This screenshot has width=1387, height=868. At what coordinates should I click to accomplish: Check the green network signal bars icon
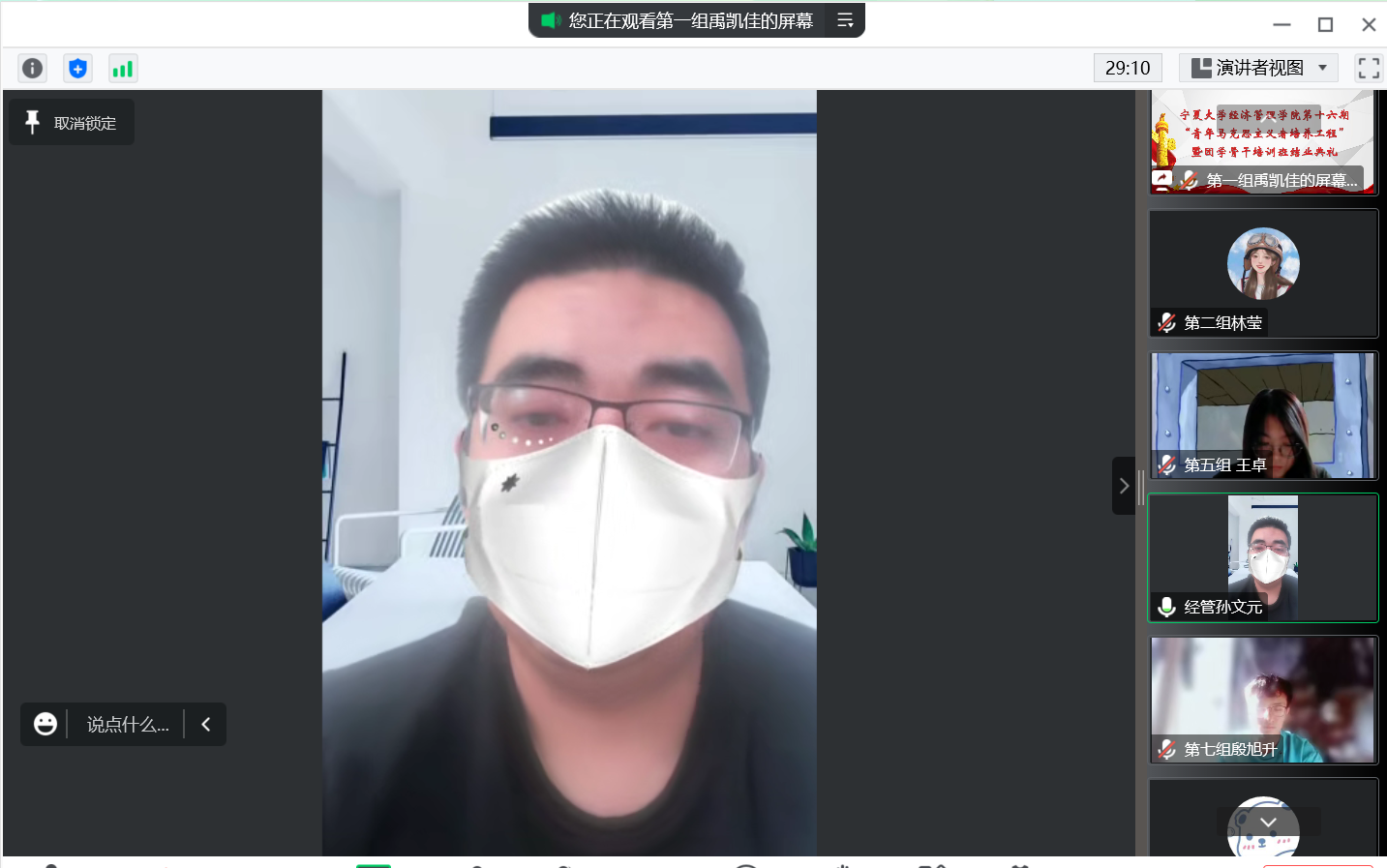[x=123, y=68]
